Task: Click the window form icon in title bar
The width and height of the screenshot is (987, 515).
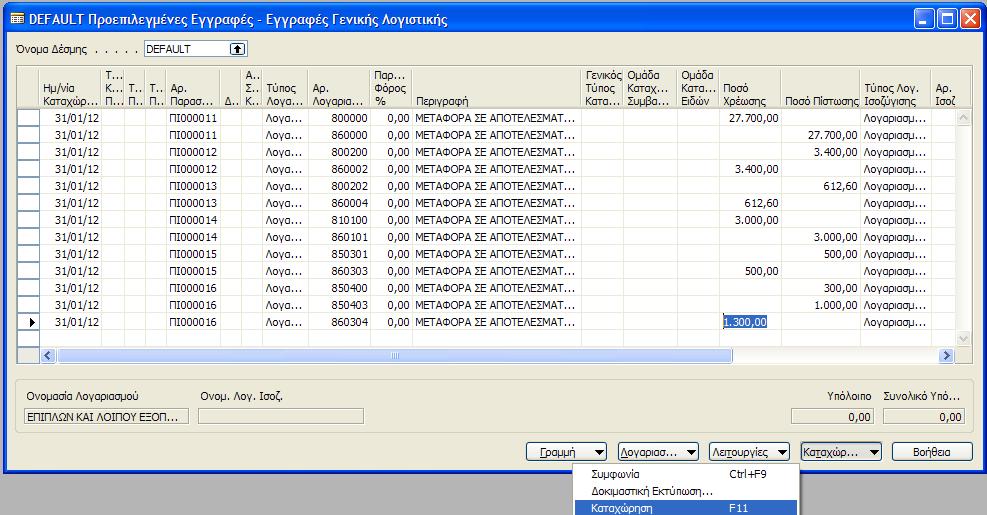Action: (x=18, y=19)
